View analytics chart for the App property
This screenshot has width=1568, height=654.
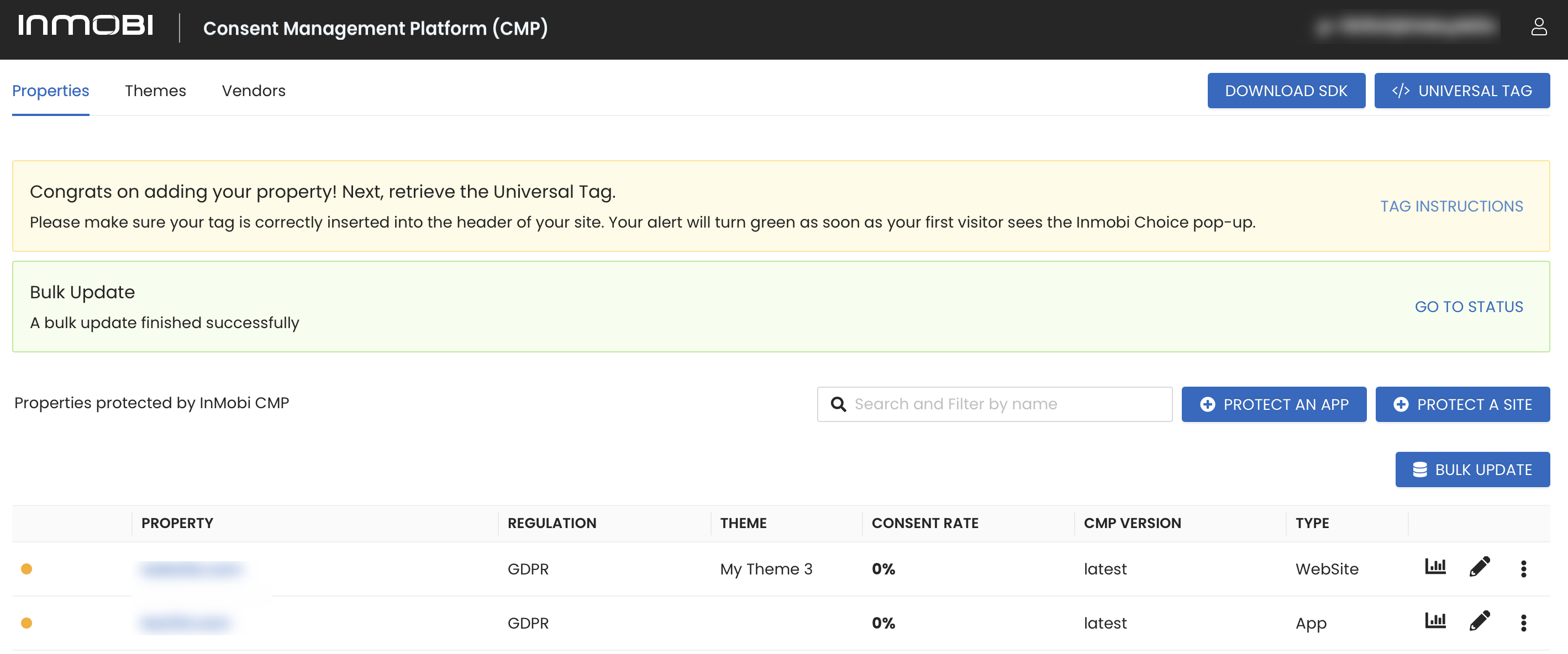tap(1435, 620)
